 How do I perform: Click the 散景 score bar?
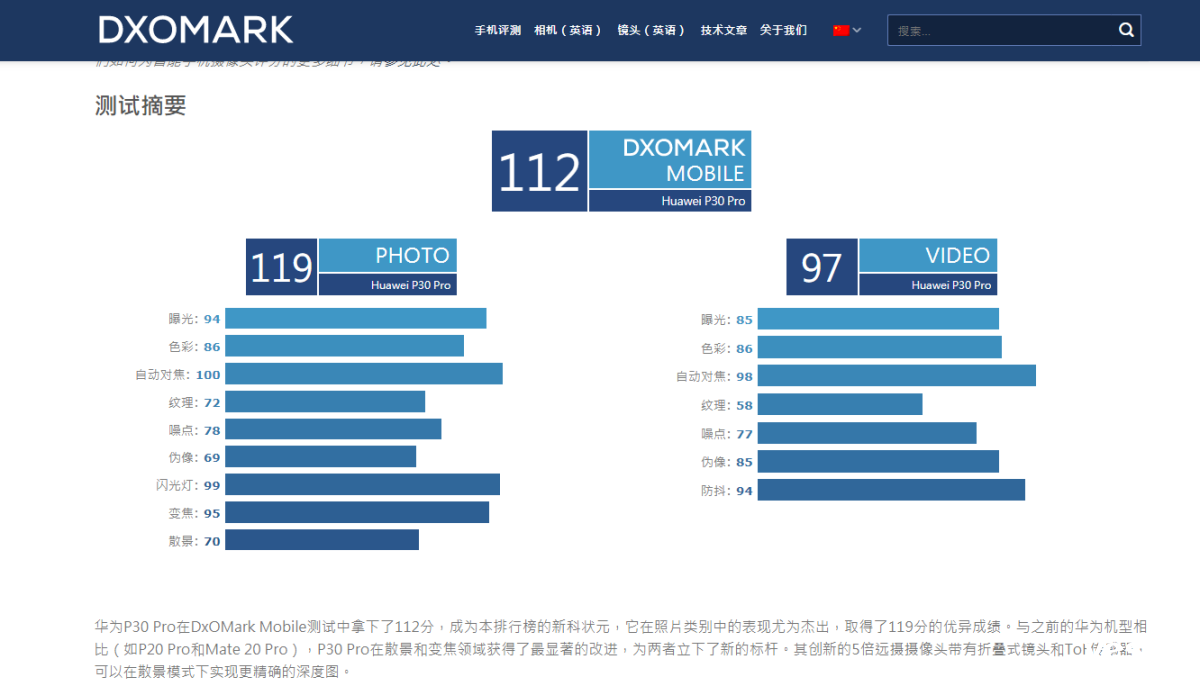click(x=322, y=540)
